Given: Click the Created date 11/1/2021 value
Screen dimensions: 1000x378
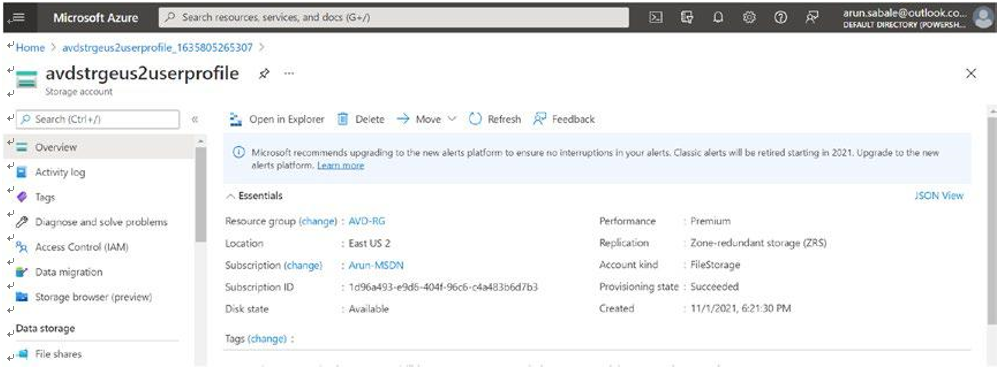Looking at the screenshot, I should 740,309.
